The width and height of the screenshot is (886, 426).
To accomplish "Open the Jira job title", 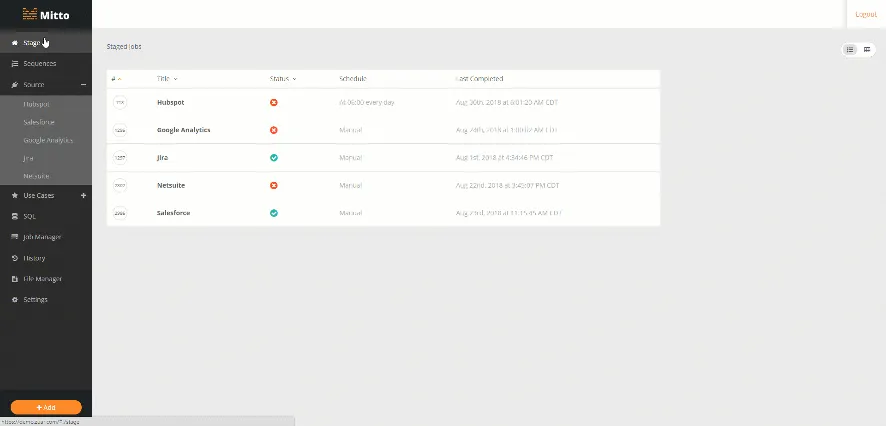I will coord(162,158).
